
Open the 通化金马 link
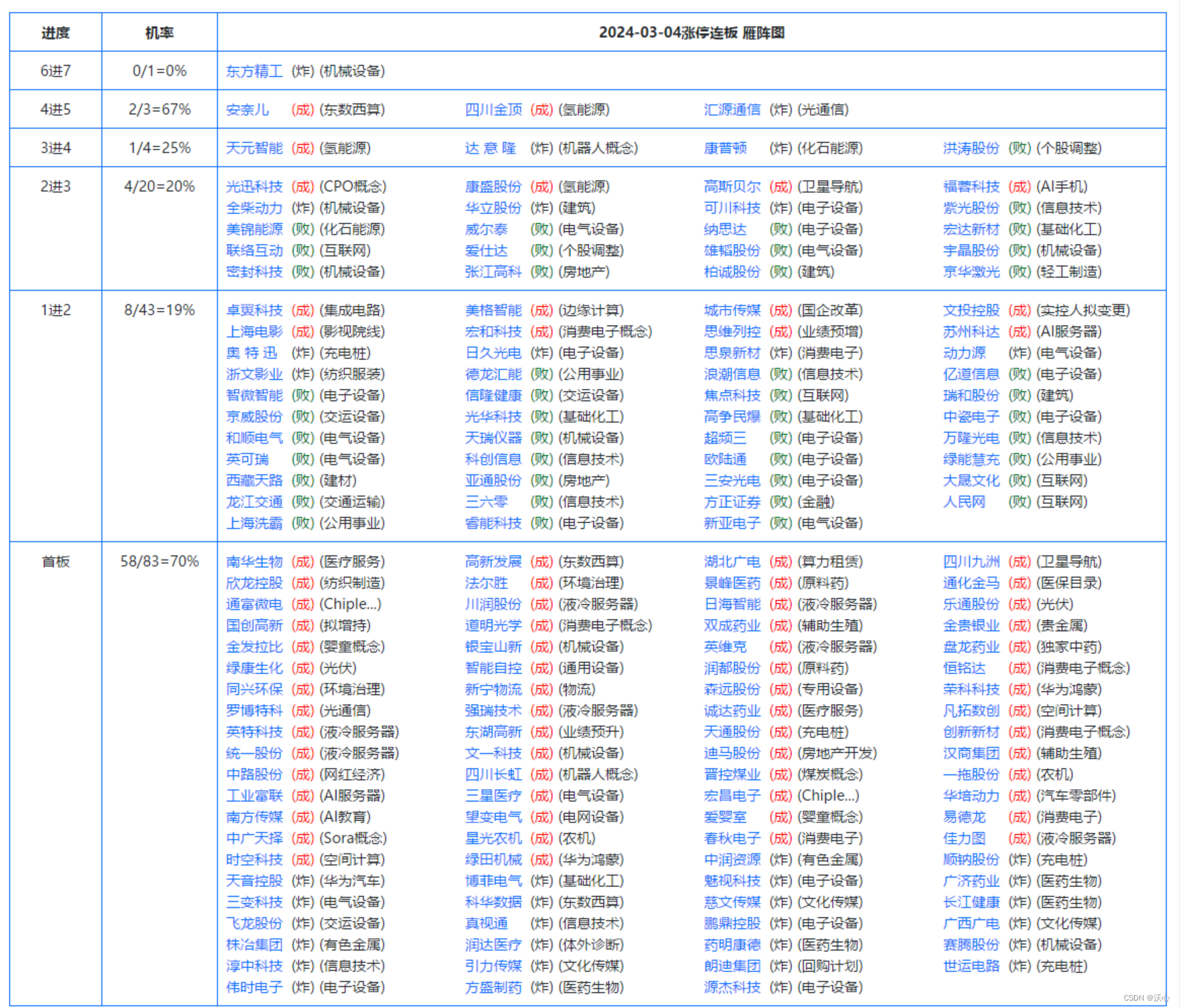pyautogui.click(x=971, y=583)
